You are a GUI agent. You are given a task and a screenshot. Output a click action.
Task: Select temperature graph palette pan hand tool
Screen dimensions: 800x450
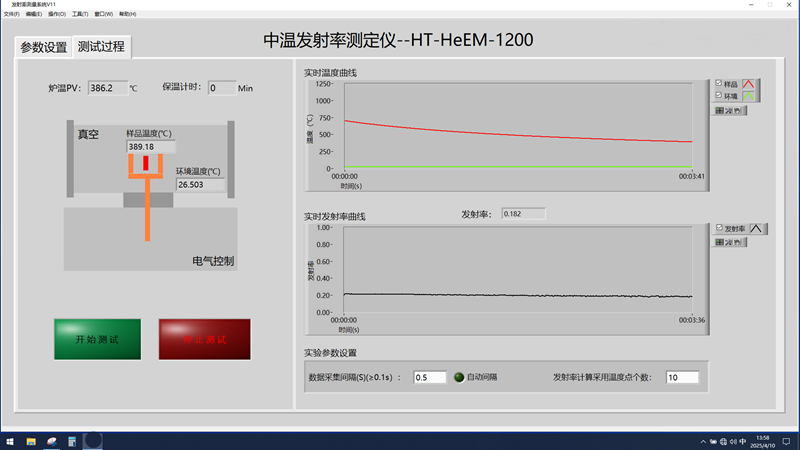tap(739, 110)
